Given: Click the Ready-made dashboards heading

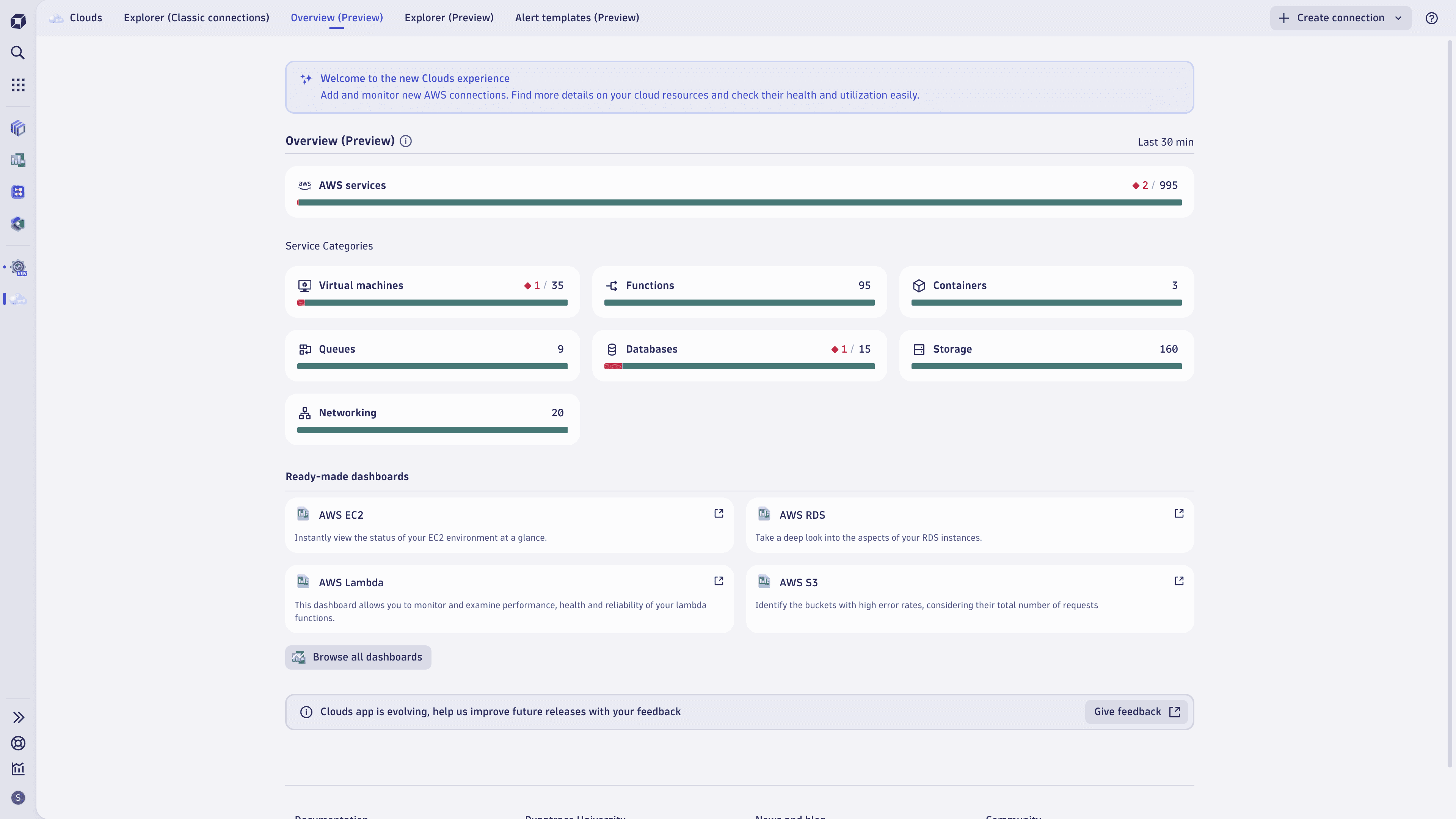Looking at the screenshot, I should tap(347, 477).
